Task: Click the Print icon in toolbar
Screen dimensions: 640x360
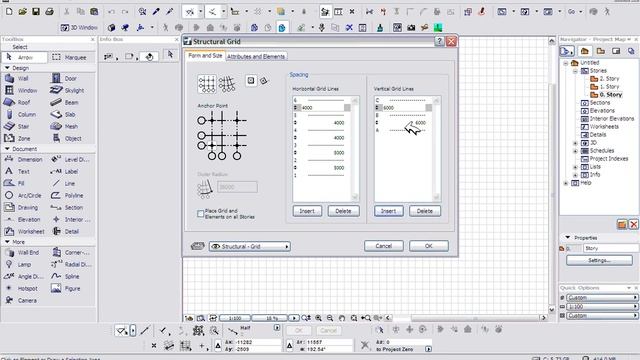Action: coord(49,12)
